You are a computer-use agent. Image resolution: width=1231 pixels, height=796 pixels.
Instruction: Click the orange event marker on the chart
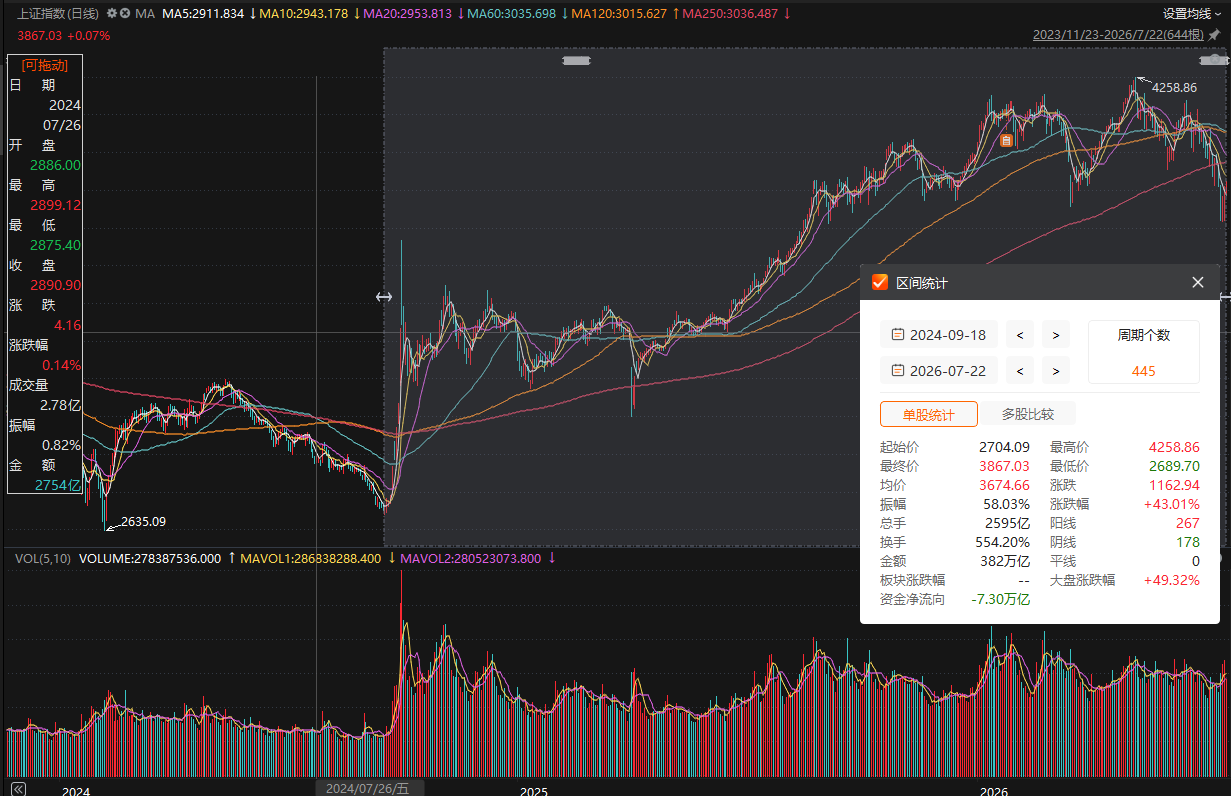coord(1007,141)
